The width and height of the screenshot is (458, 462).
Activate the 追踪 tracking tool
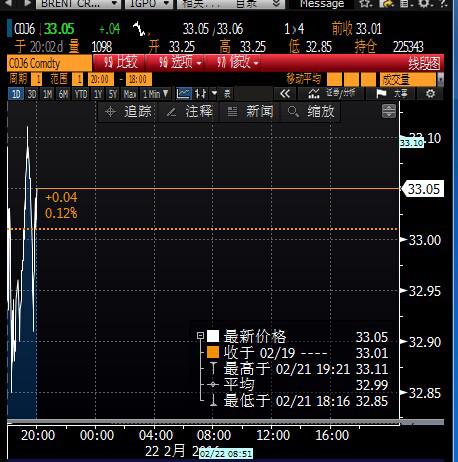[128, 111]
